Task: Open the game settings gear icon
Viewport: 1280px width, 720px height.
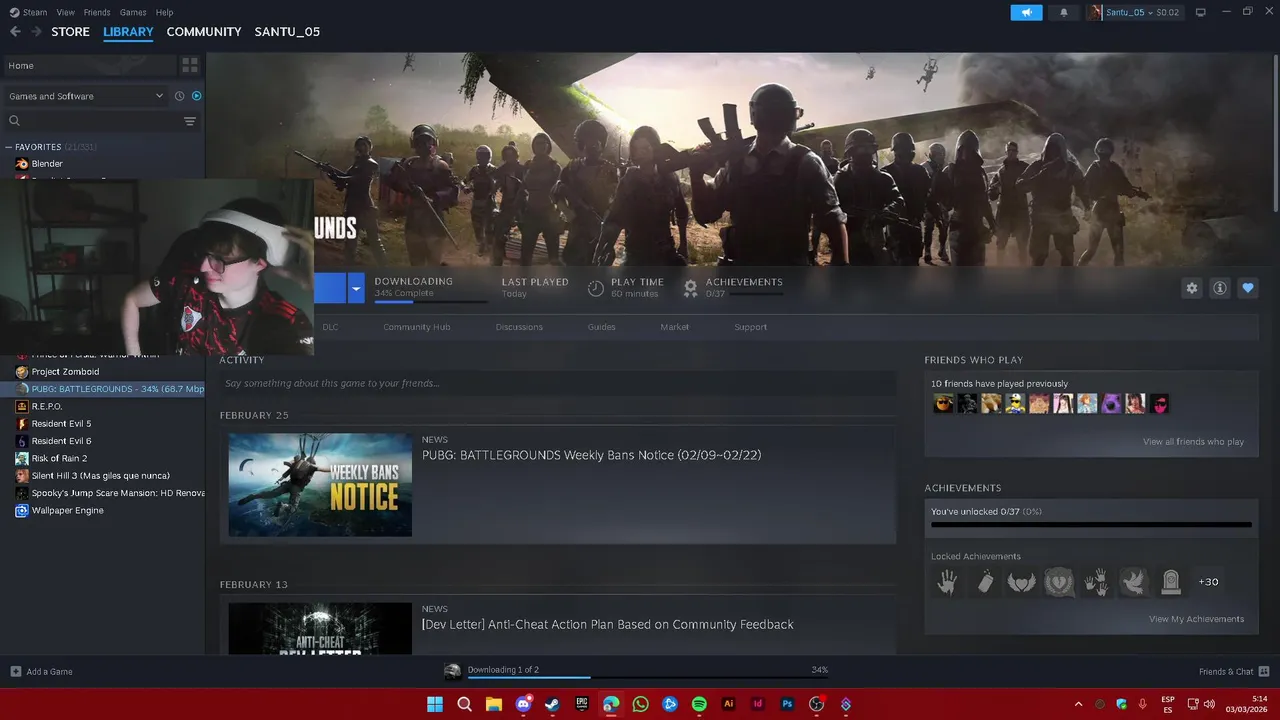Action: pos(1191,288)
